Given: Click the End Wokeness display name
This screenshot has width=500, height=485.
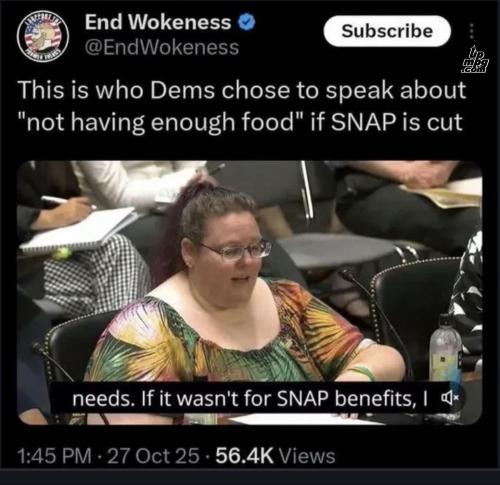Looking at the screenshot, I should point(158,22).
